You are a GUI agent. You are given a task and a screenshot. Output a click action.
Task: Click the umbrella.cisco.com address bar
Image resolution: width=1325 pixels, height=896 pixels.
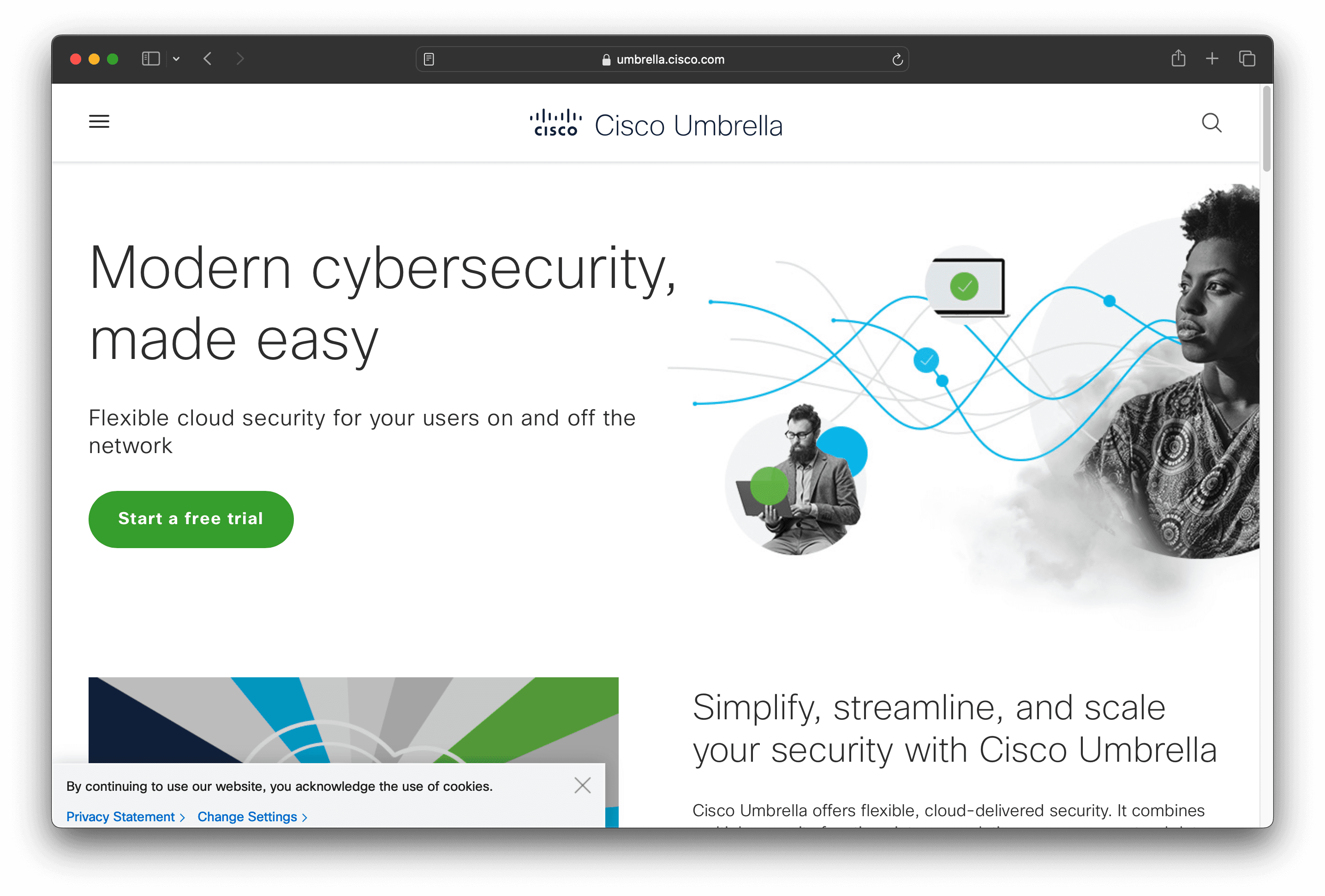tap(662, 60)
